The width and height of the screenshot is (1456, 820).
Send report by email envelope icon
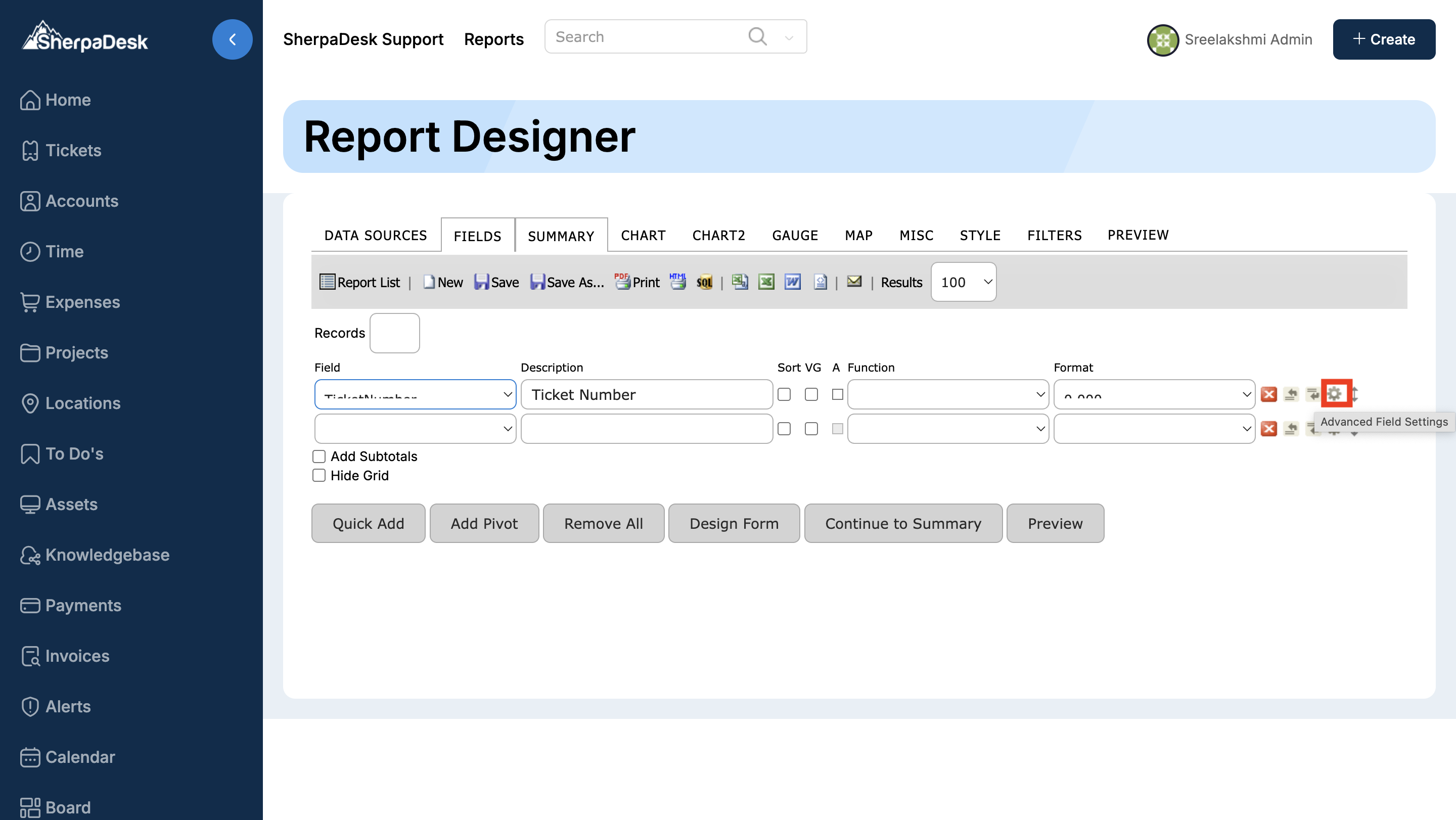click(853, 281)
